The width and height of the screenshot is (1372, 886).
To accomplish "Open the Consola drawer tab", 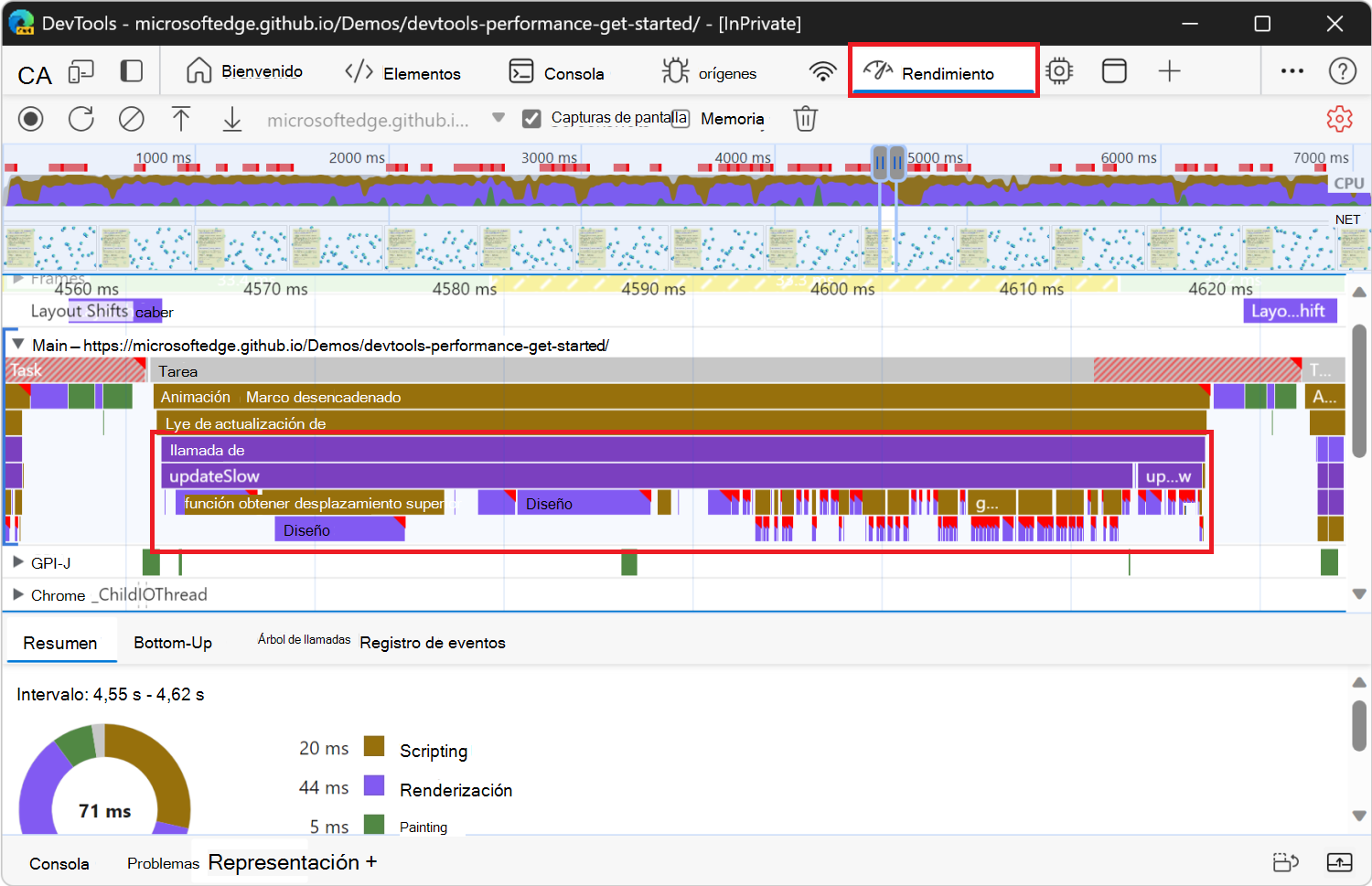I will click(x=59, y=864).
